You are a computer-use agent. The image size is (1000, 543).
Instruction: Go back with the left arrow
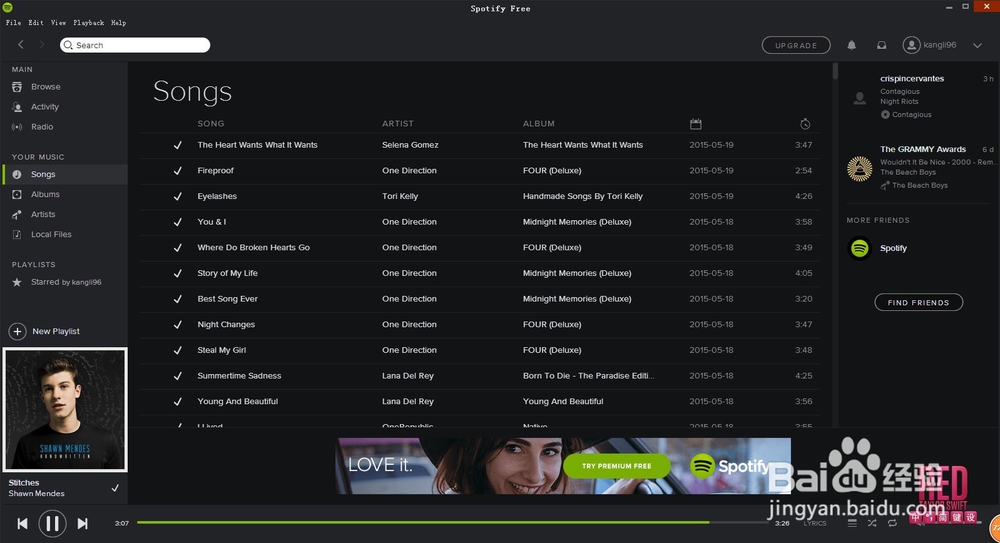[x=21, y=45]
